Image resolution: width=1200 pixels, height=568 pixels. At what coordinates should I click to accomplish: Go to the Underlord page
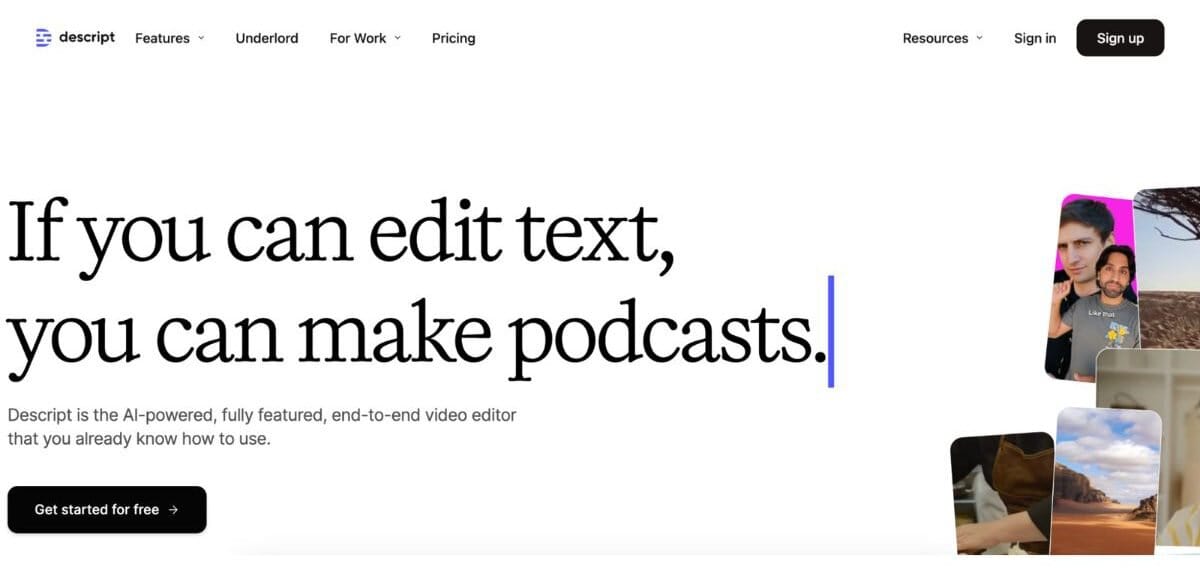click(267, 38)
